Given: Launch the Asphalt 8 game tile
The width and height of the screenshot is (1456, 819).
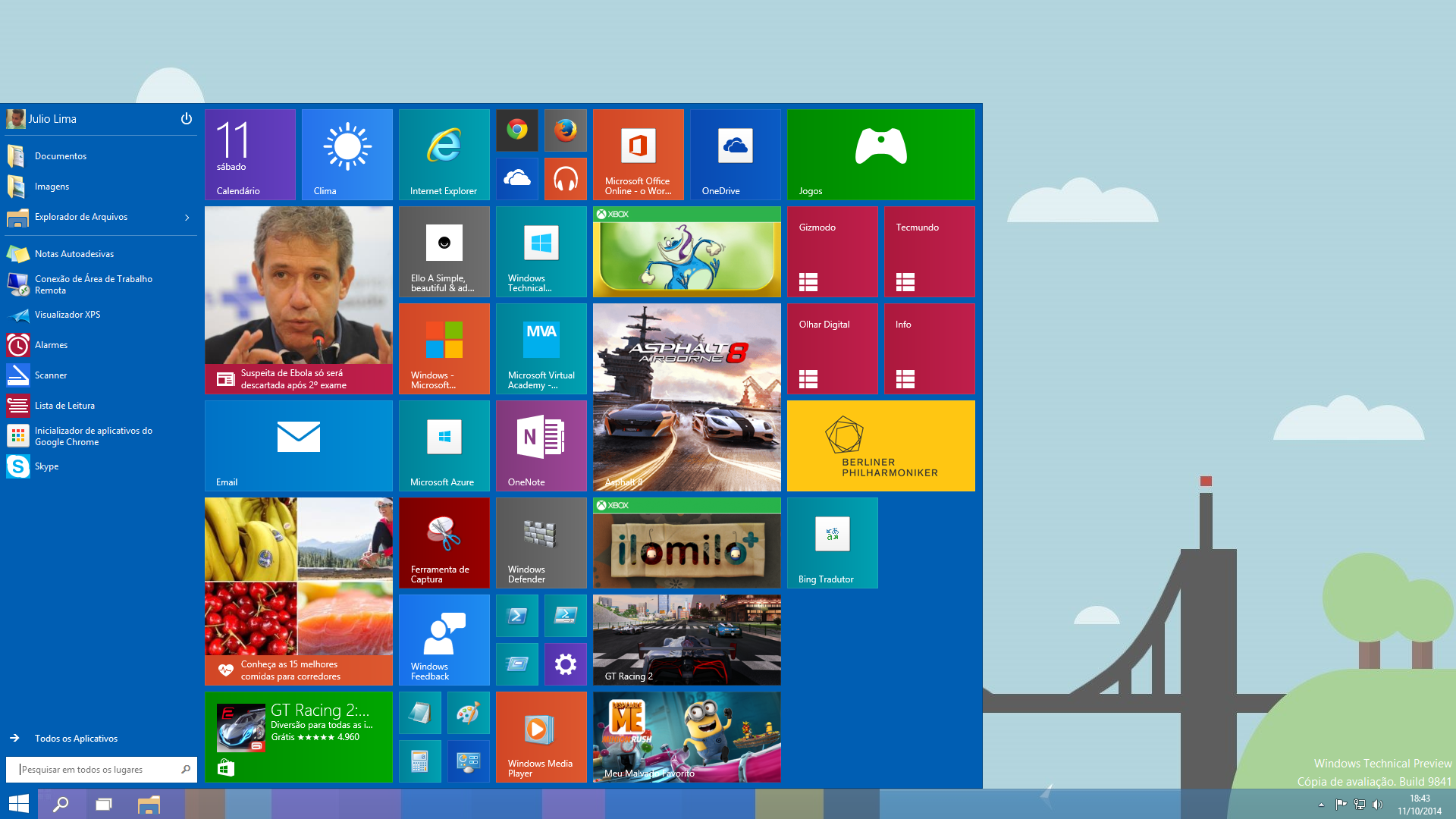Looking at the screenshot, I should (x=687, y=397).
